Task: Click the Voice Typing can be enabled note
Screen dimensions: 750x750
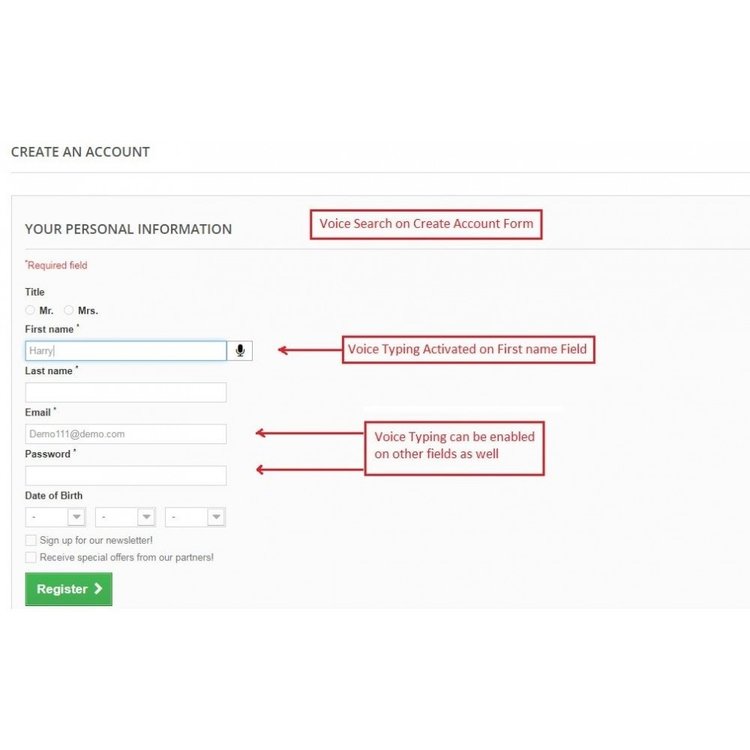Action: pyautogui.click(x=454, y=448)
